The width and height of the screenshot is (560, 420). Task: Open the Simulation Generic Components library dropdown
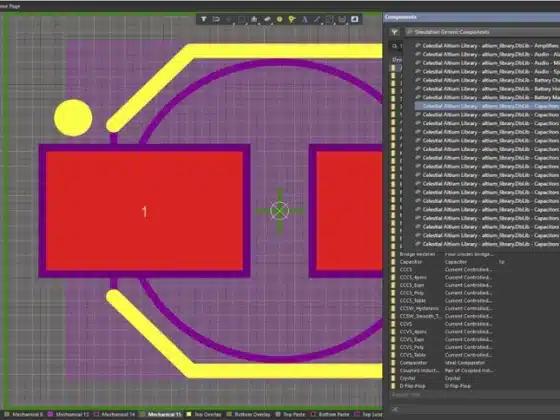click(x=482, y=32)
